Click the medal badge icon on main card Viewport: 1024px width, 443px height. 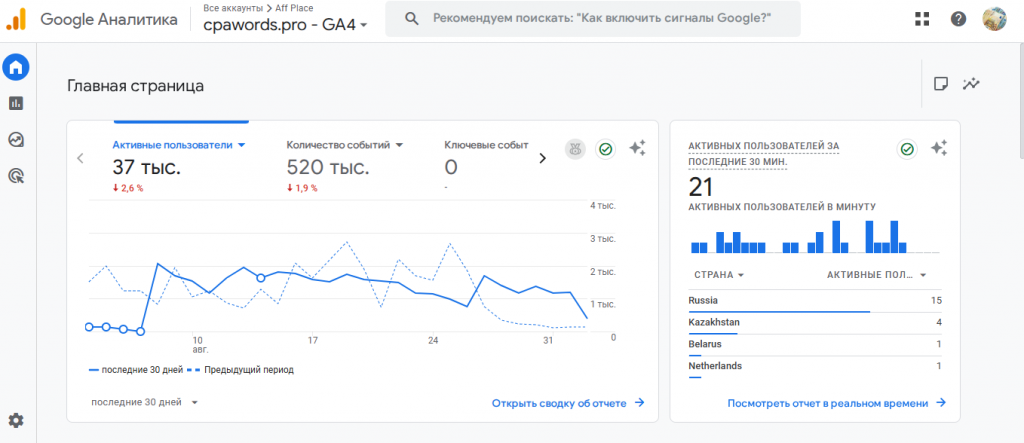coord(575,149)
